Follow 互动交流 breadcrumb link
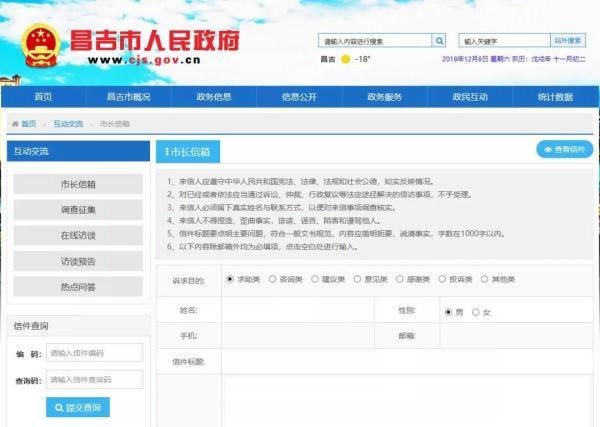This screenshot has height=427, width=600. pyautogui.click(x=68, y=124)
